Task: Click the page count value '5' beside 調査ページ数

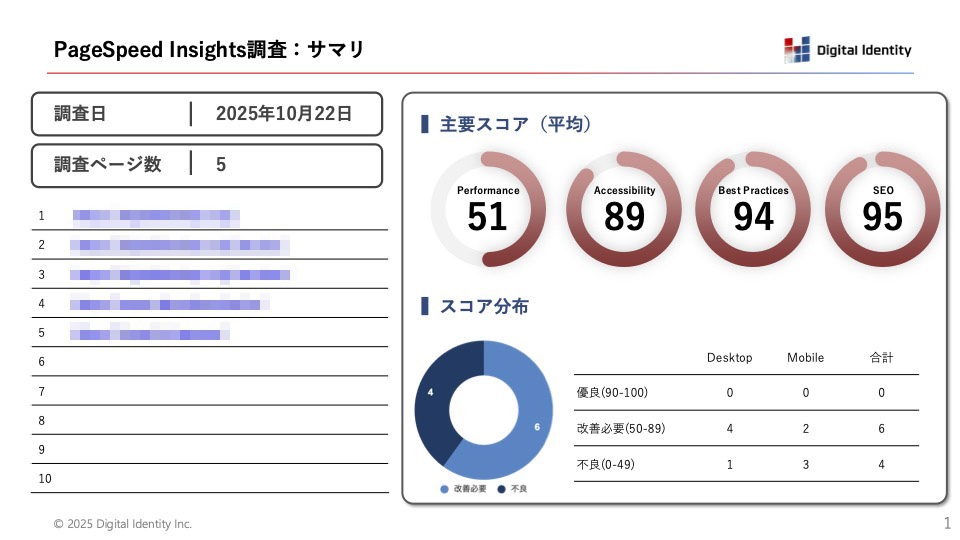Action: tap(220, 164)
